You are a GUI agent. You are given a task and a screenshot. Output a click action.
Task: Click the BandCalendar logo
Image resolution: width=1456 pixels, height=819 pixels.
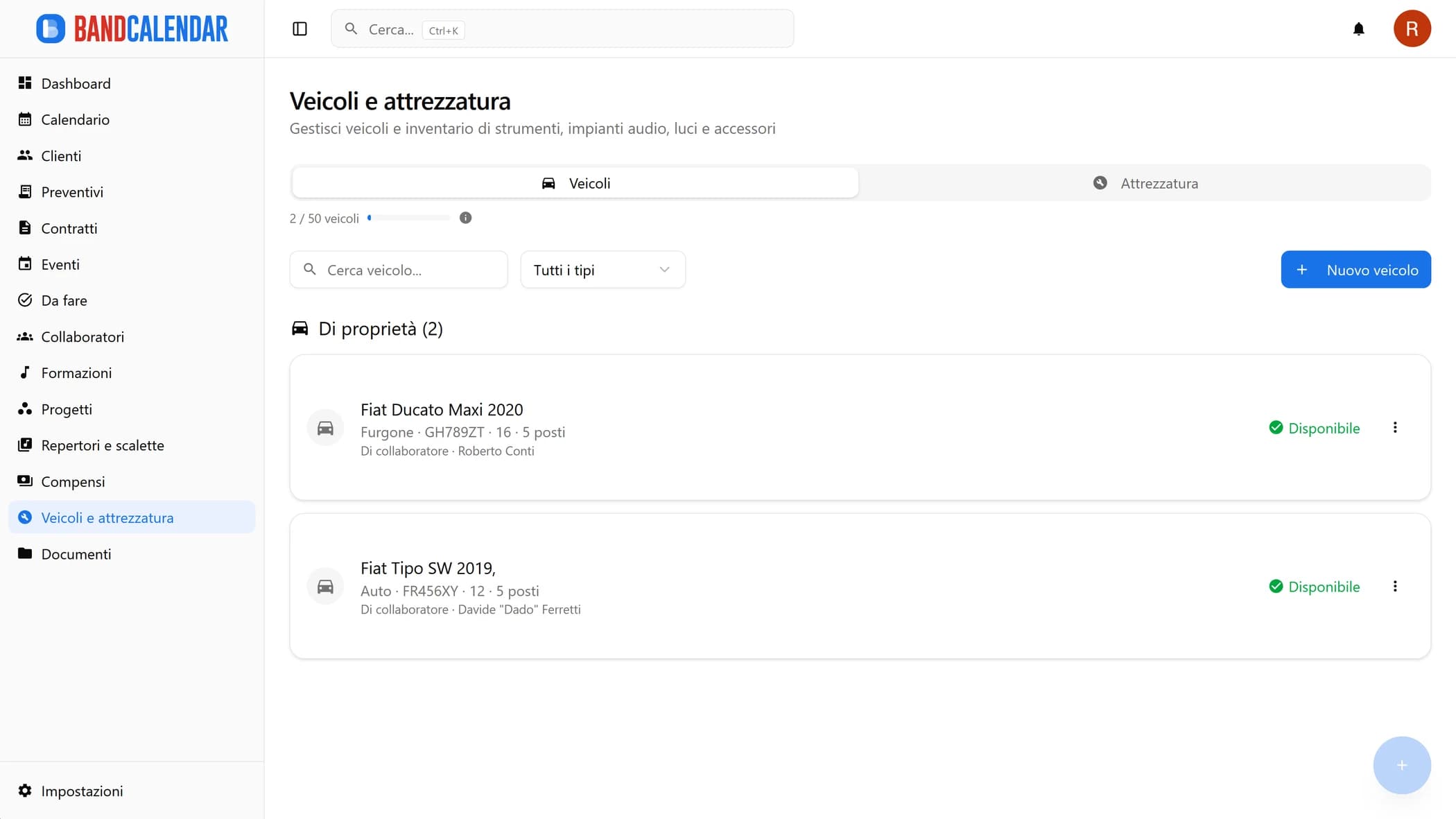tap(132, 29)
